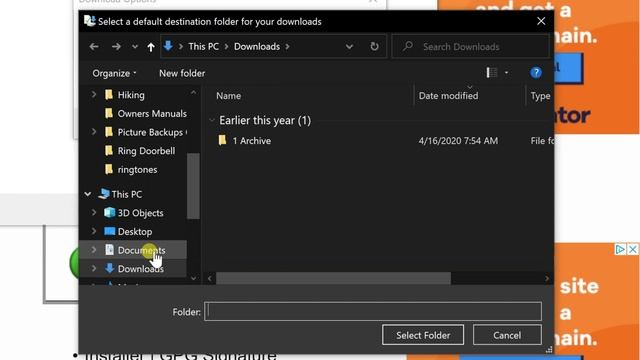
Task: Expand the 3D Objects node
Action: [94, 213]
